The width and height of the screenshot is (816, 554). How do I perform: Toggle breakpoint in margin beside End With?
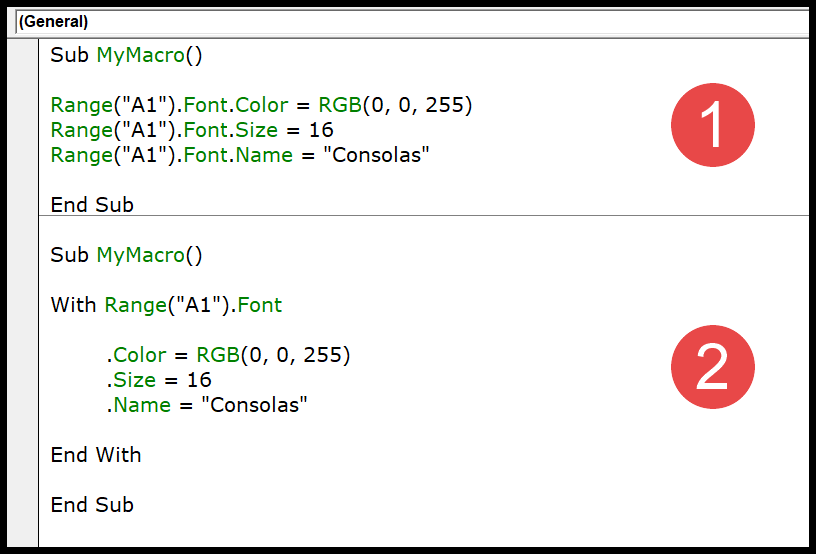(23, 455)
